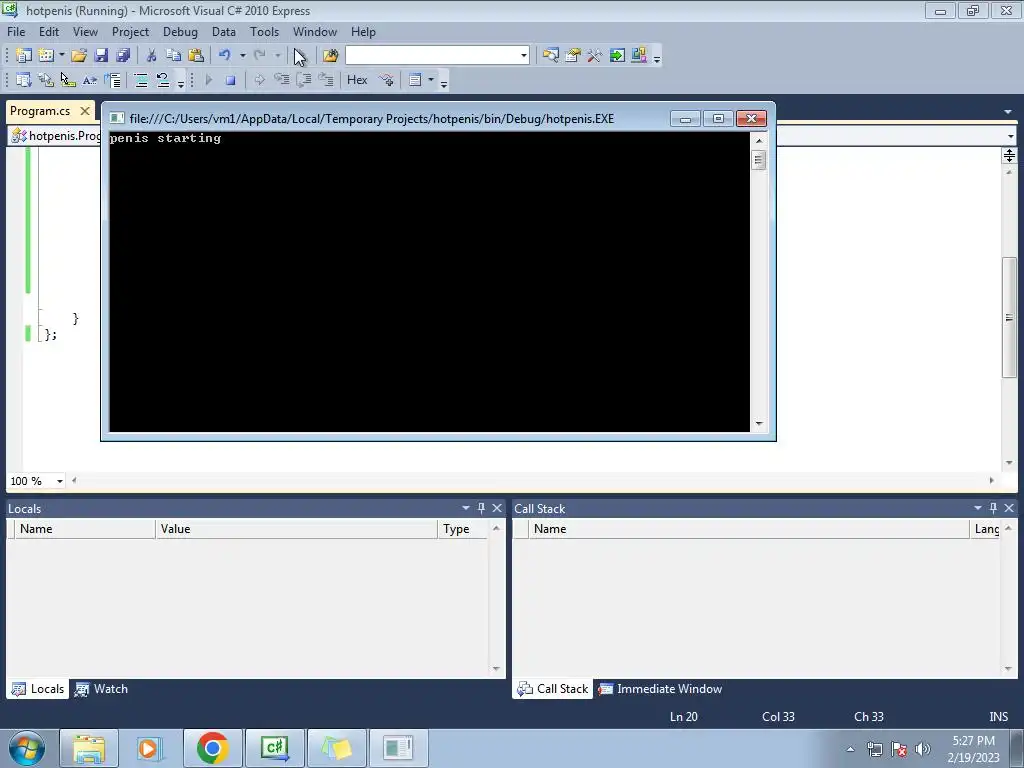
Task: Click the Value column header in Locals
Action: [296, 529]
